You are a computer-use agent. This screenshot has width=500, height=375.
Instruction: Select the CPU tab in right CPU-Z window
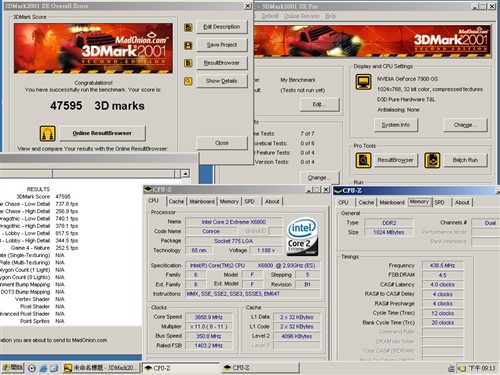[x=343, y=202]
